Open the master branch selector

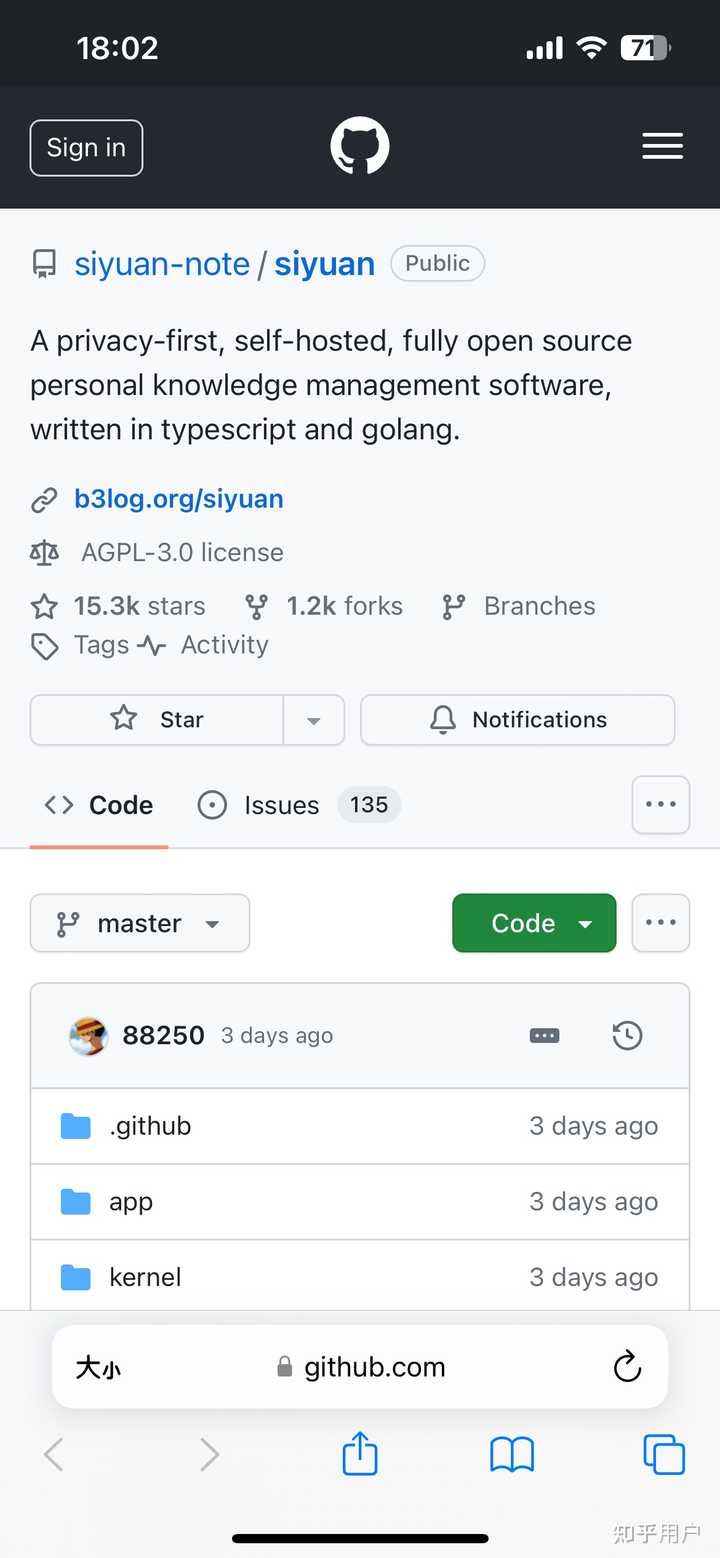[x=140, y=923]
